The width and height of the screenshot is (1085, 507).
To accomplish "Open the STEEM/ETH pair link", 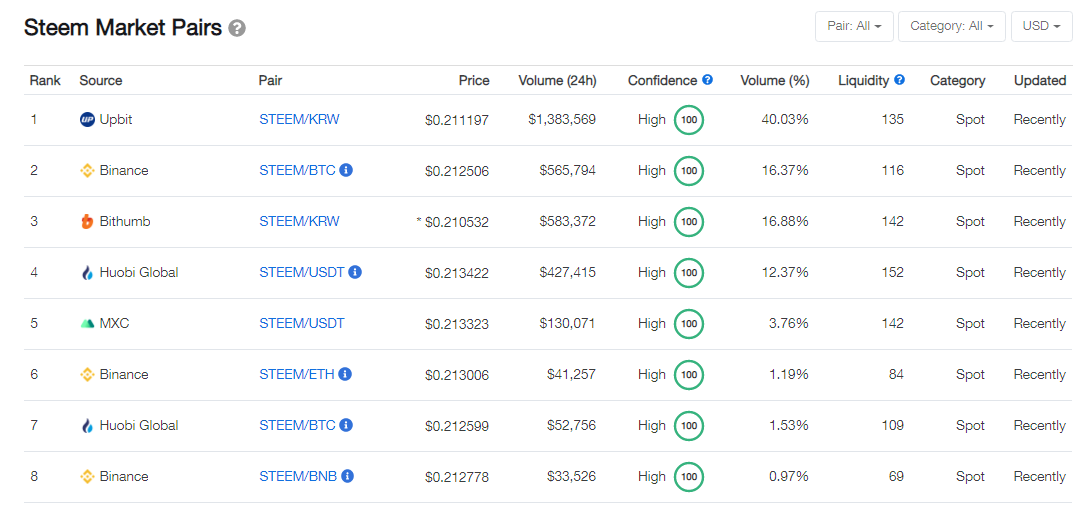I will (x=297, y=374).
